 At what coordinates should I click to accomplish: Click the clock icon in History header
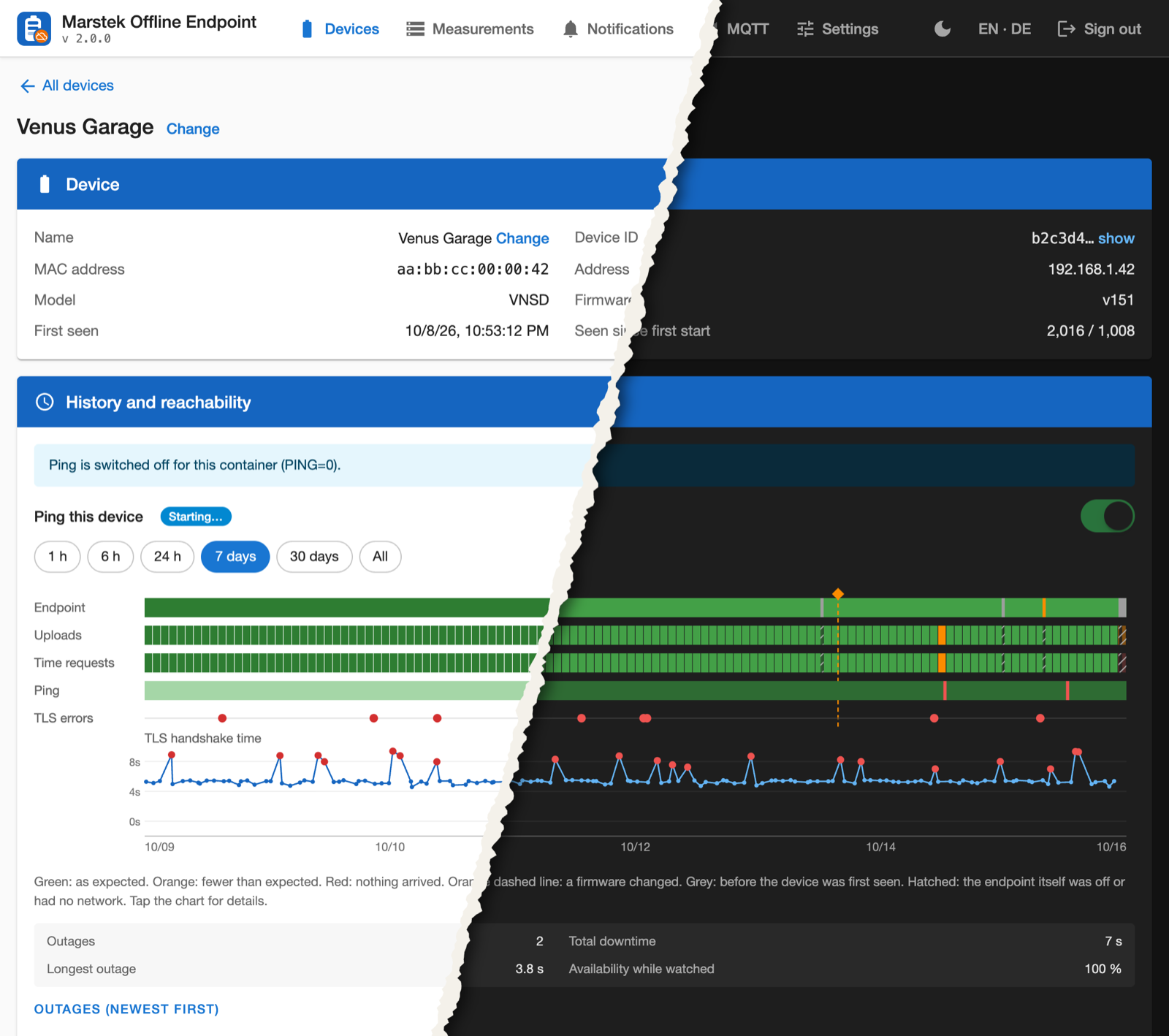[x=45, y=402]
